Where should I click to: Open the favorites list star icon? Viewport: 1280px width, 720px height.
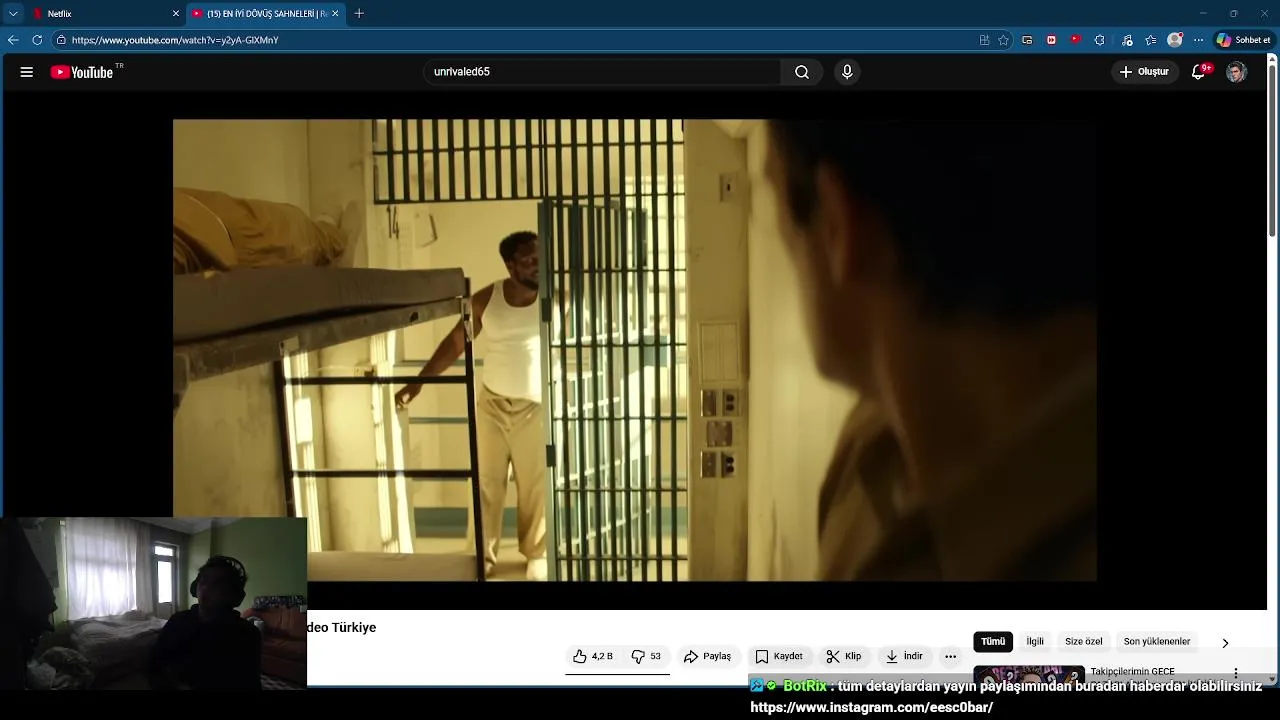point(1151,40)
